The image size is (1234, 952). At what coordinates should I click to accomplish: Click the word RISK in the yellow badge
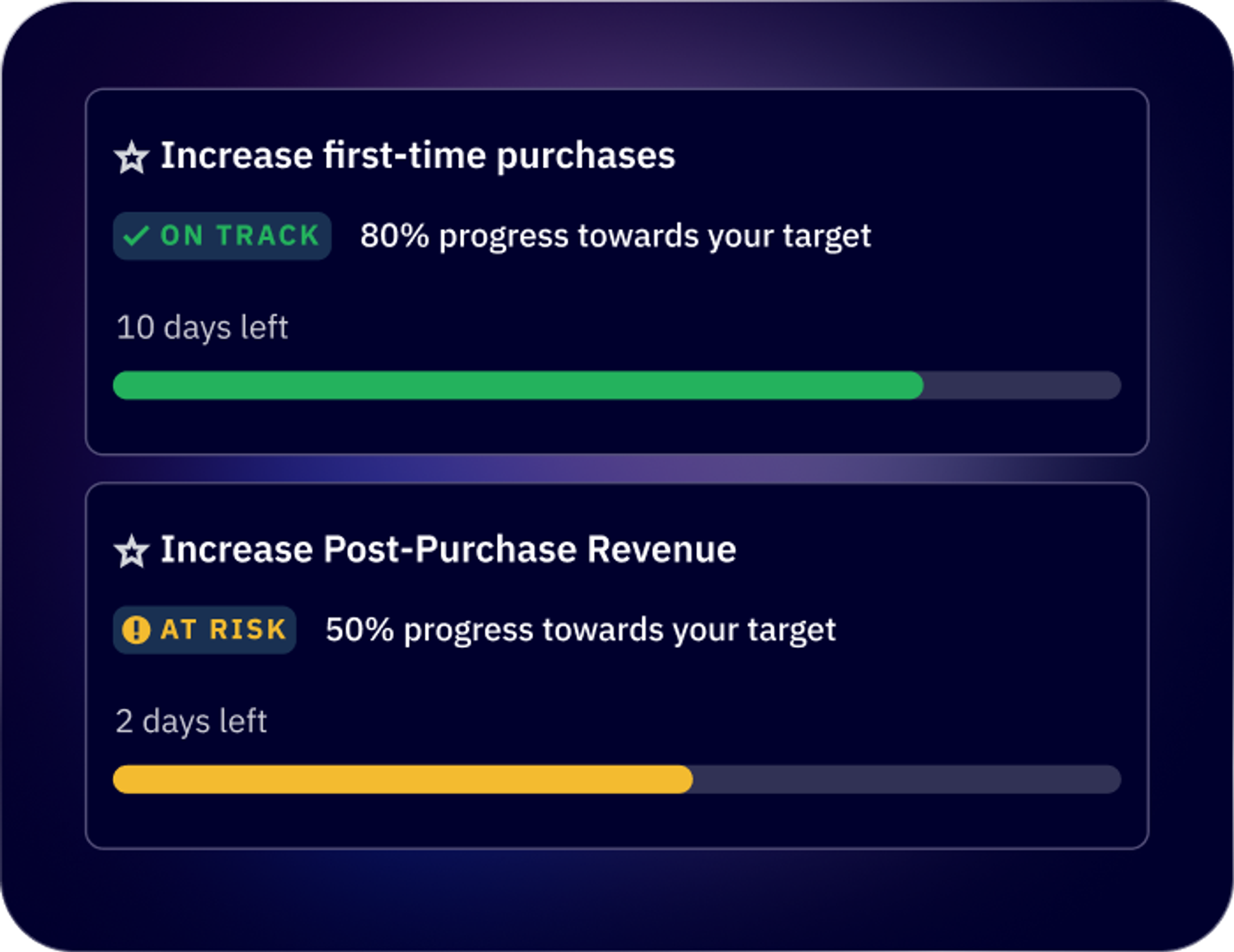[247, 630]
